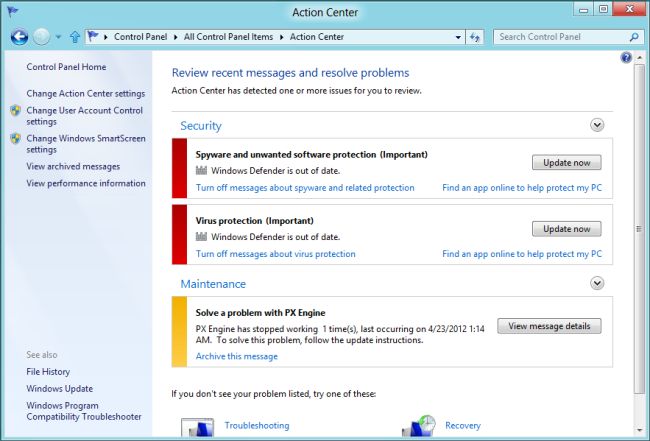This screenshot has width=650, height=441.
Task: Click the scrollbar up arrow
Action: 639,57
